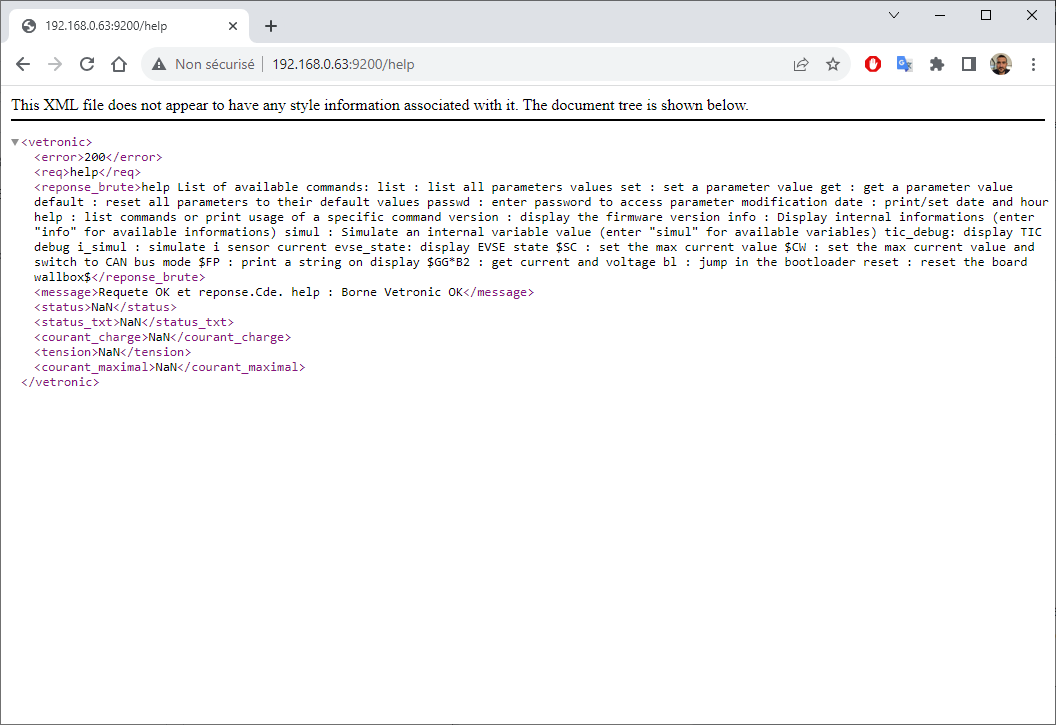The height and width of the screenshot is (725, 1056).
Task: Open the user profile avatar
Action: tap(1001, 64)
